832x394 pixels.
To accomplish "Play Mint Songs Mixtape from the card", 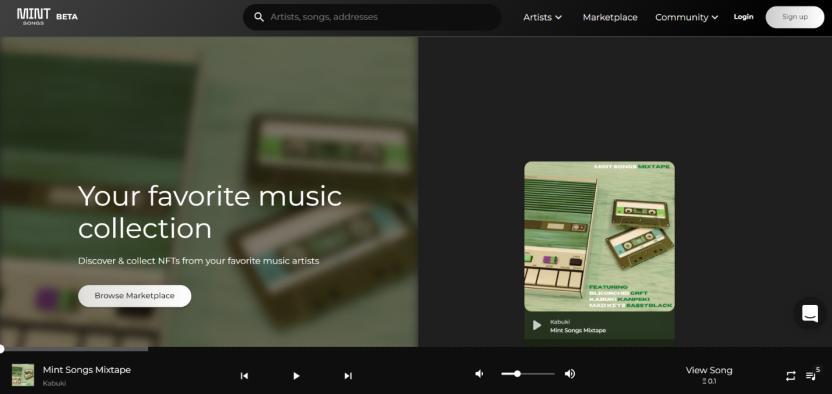I will (537, 325).
